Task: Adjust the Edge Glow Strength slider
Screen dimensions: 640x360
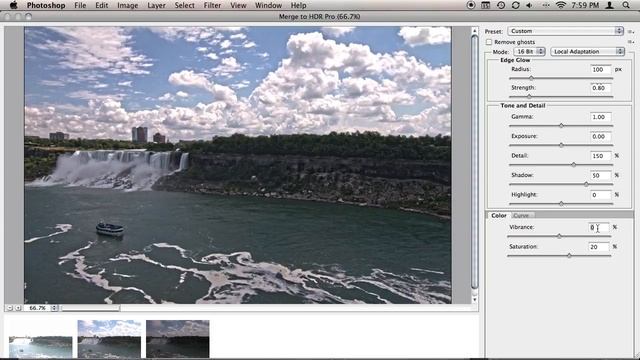Action: [x=529, y=97]
